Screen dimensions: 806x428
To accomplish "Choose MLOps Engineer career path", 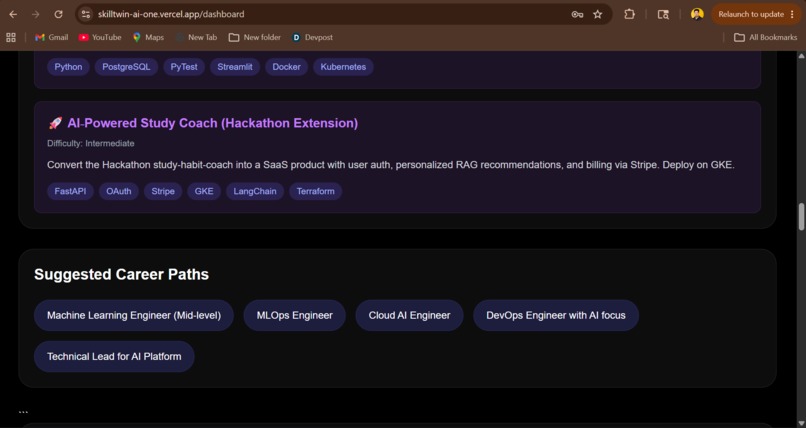I will click(x=295, y=315).
